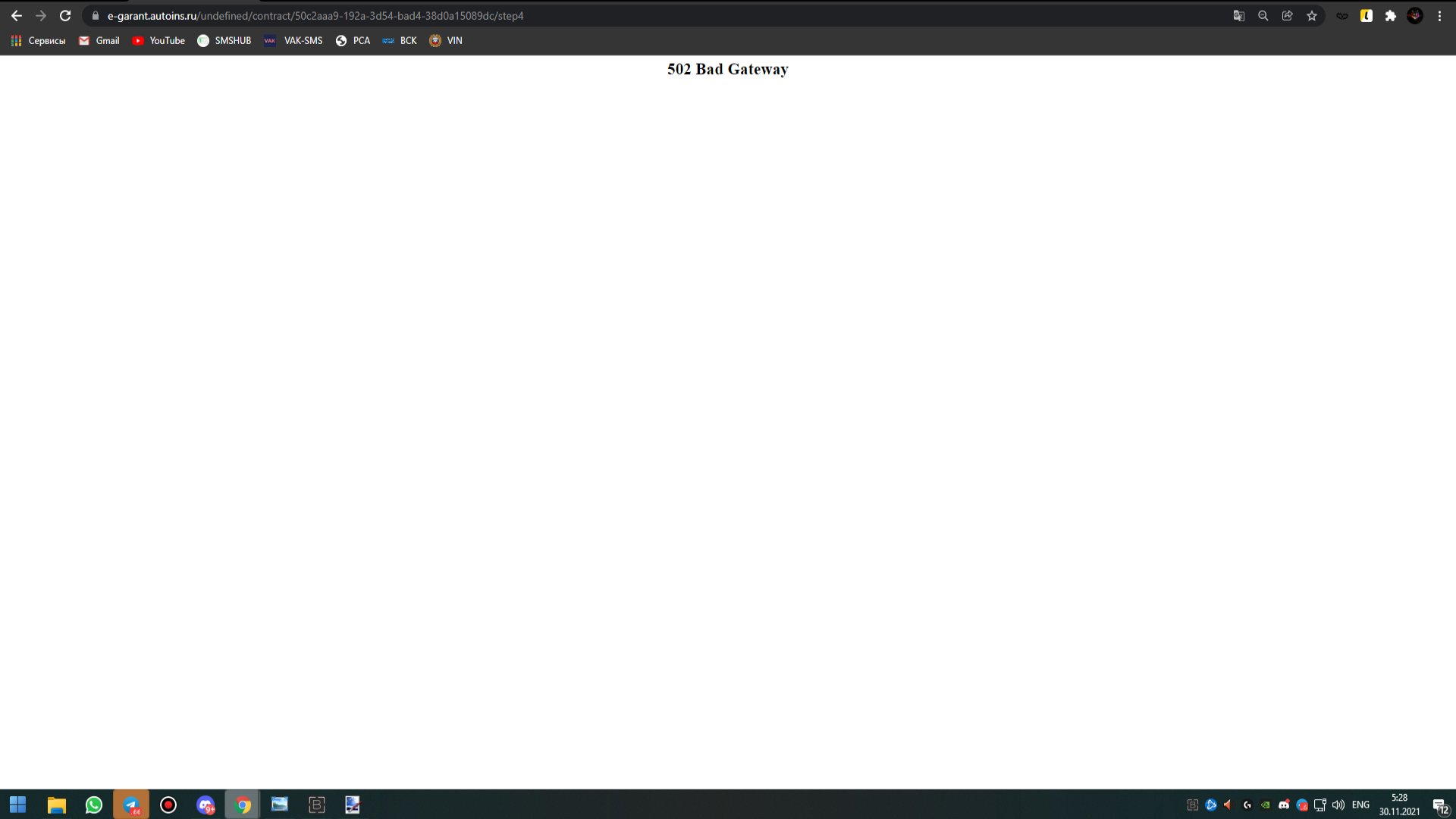Open the VAK-SMS bookmark
The image size is (1456, 819).
[x=293, y=41]
